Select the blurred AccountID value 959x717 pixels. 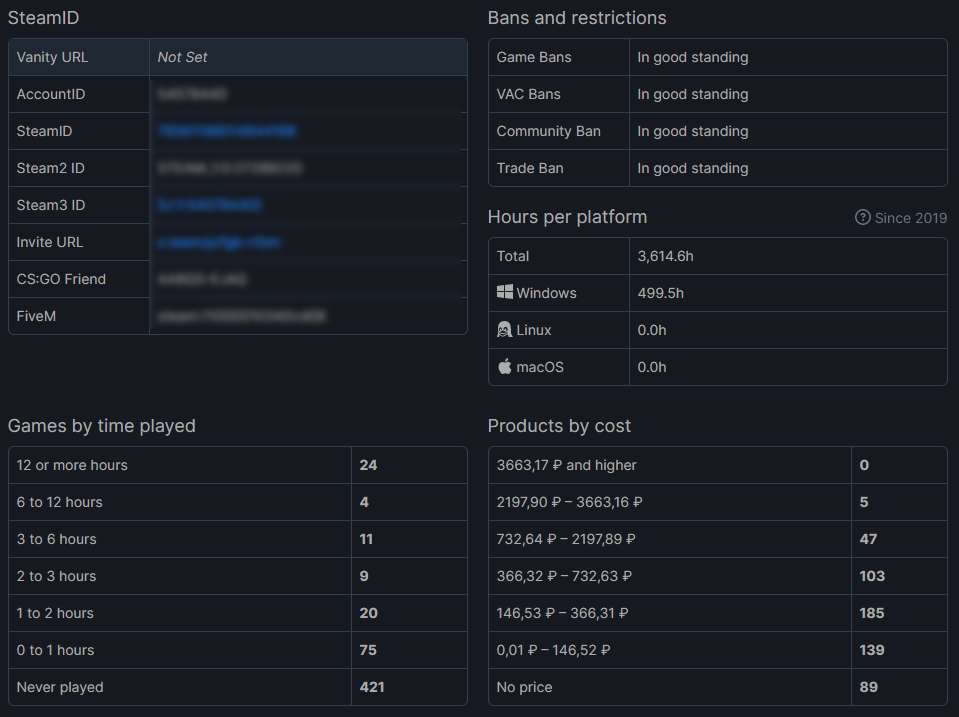192,94
